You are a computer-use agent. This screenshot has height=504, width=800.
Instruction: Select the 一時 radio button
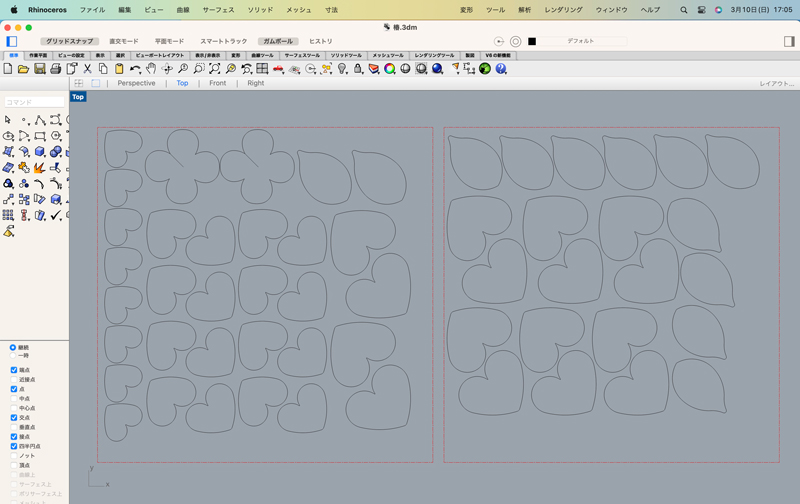[13, 356]
